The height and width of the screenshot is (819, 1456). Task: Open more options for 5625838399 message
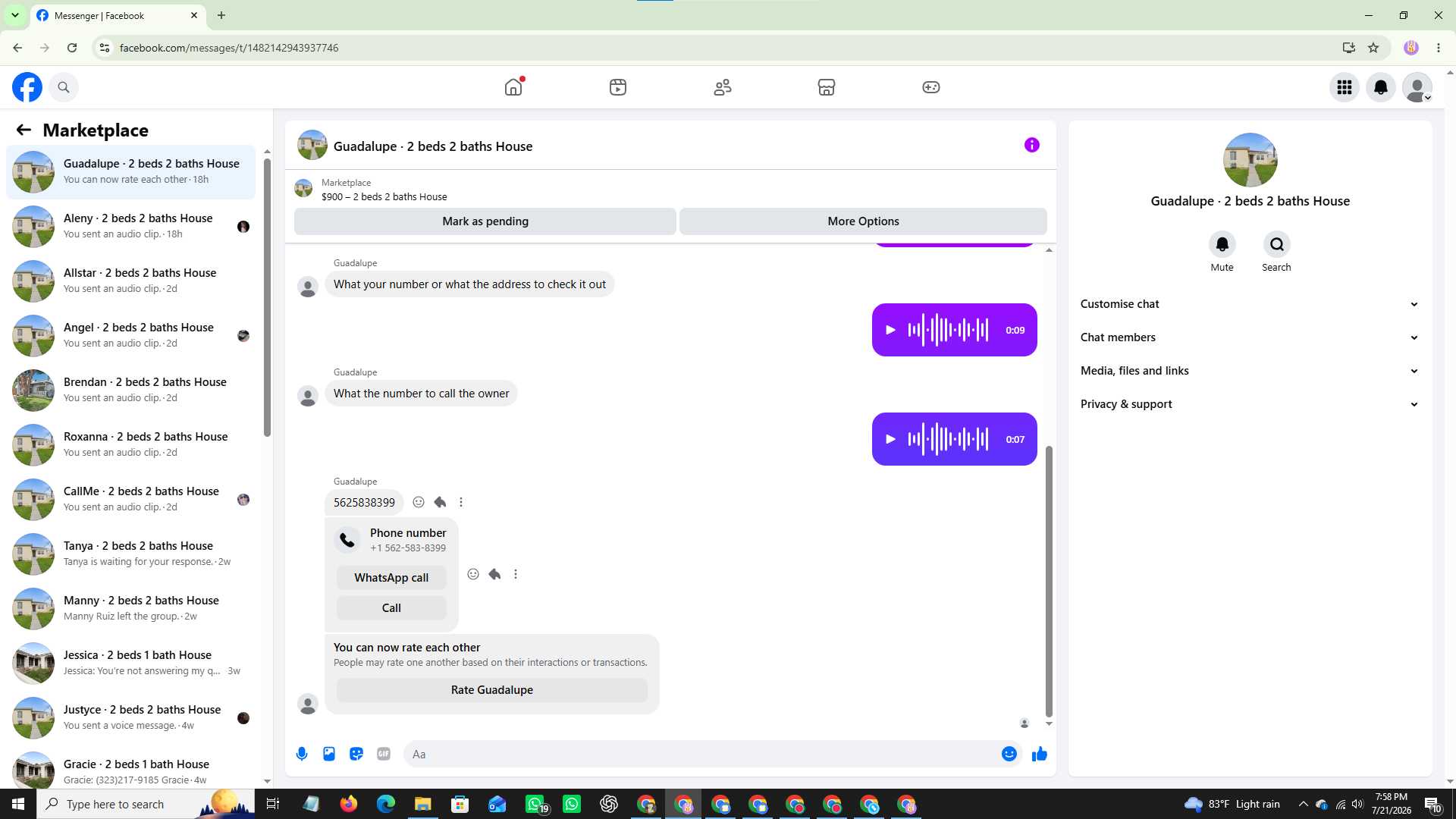(461, 502)
